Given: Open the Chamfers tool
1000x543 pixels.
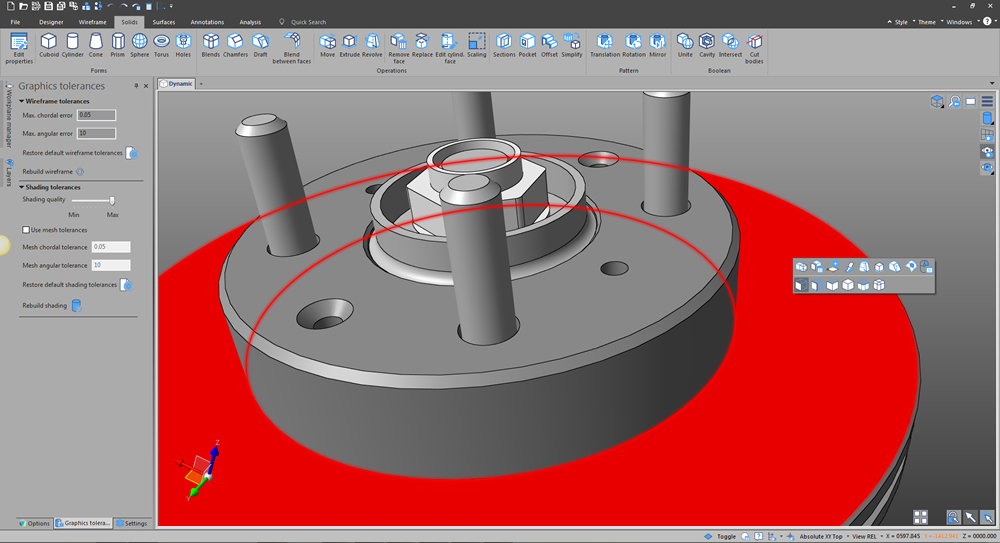Looking at the screenshot, I should coord(235,45).
